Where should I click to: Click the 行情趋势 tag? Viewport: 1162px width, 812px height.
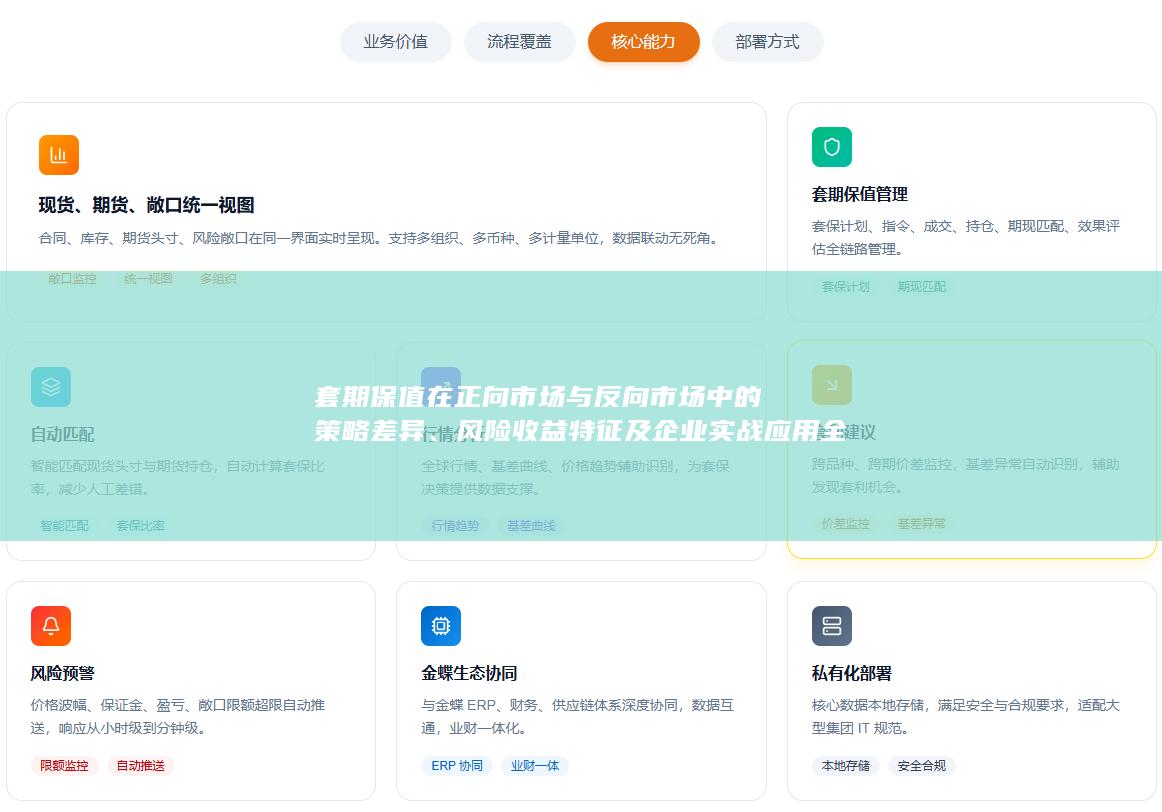click(456, 526)
